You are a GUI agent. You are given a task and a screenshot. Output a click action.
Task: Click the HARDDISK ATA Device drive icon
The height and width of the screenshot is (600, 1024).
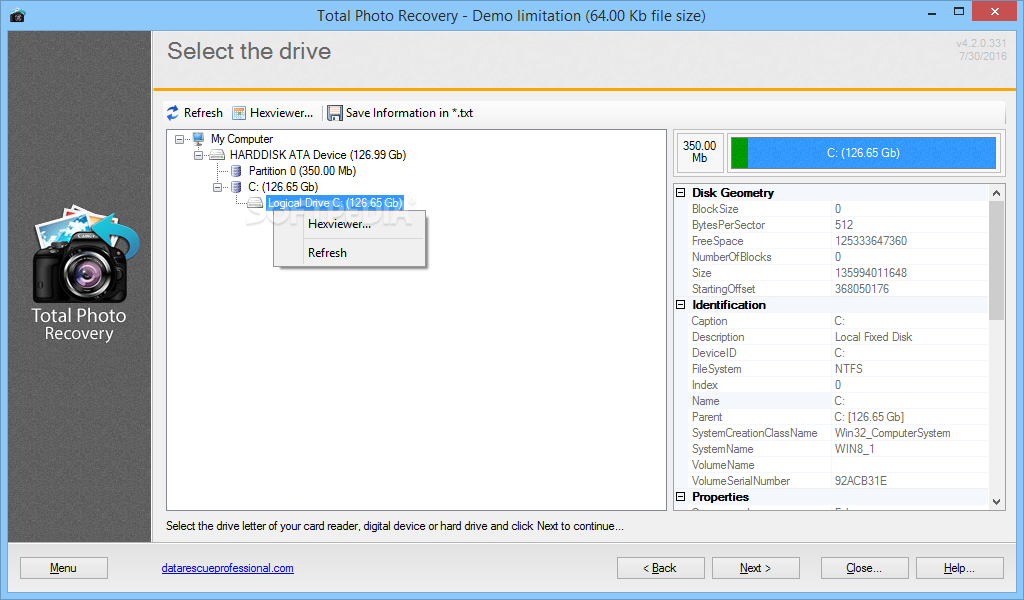click(x=217, y=155)
